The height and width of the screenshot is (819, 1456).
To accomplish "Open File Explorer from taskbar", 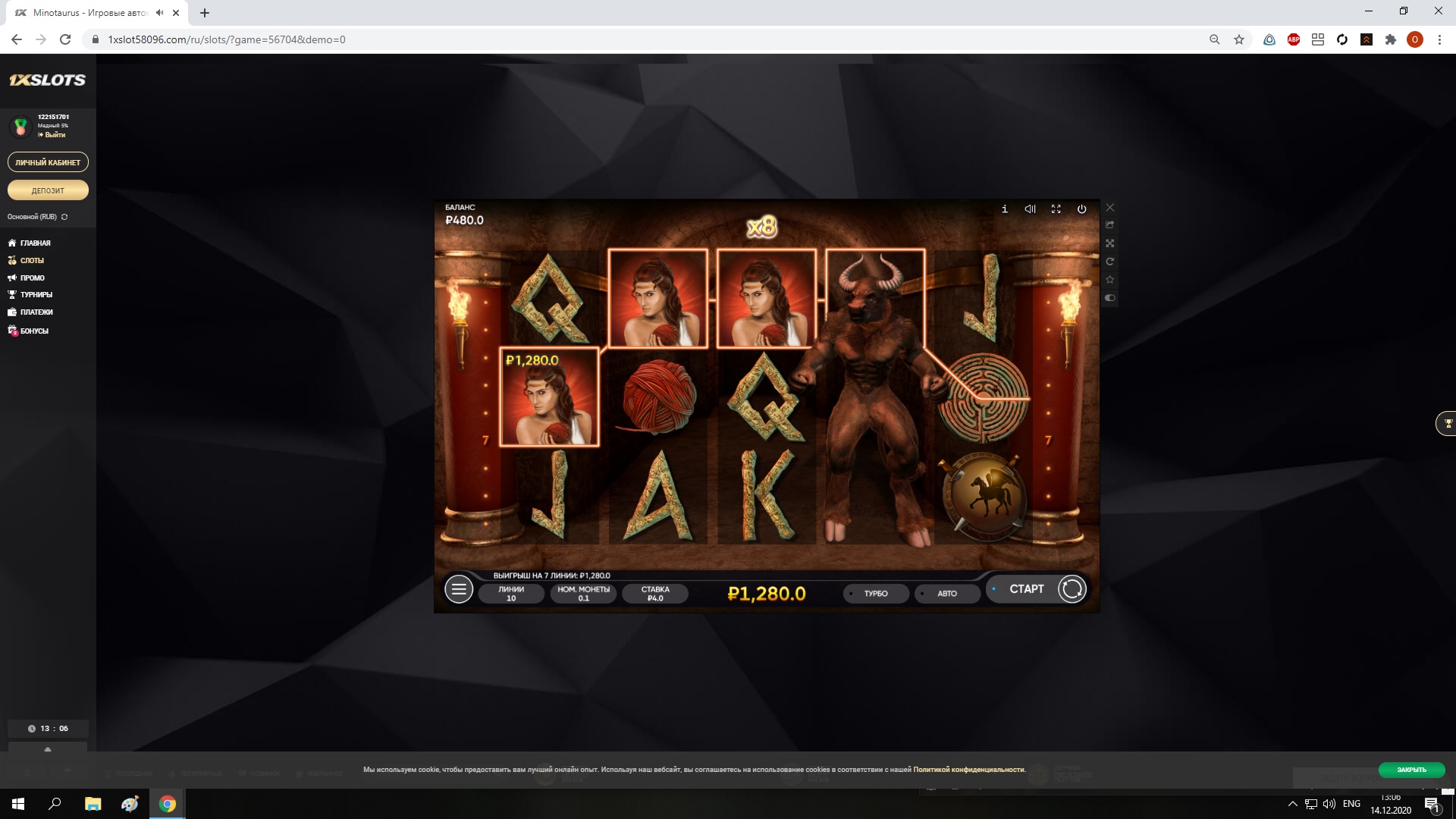I will (x=93, y=804).
